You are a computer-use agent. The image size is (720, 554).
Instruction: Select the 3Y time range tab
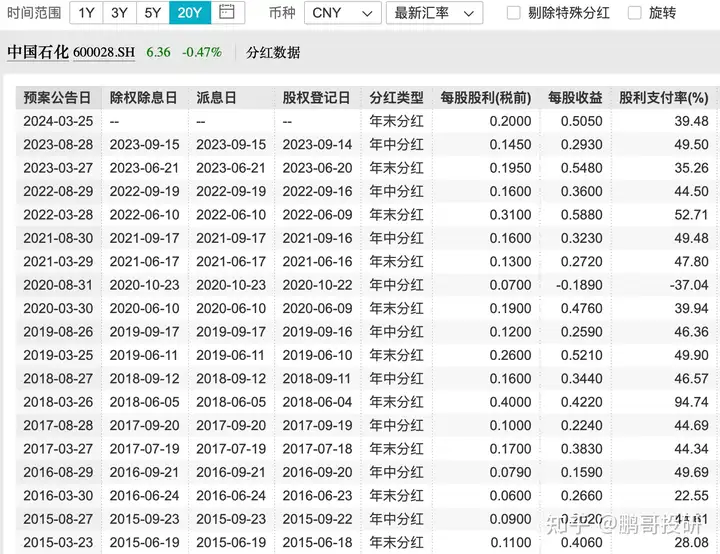(119, 13)
